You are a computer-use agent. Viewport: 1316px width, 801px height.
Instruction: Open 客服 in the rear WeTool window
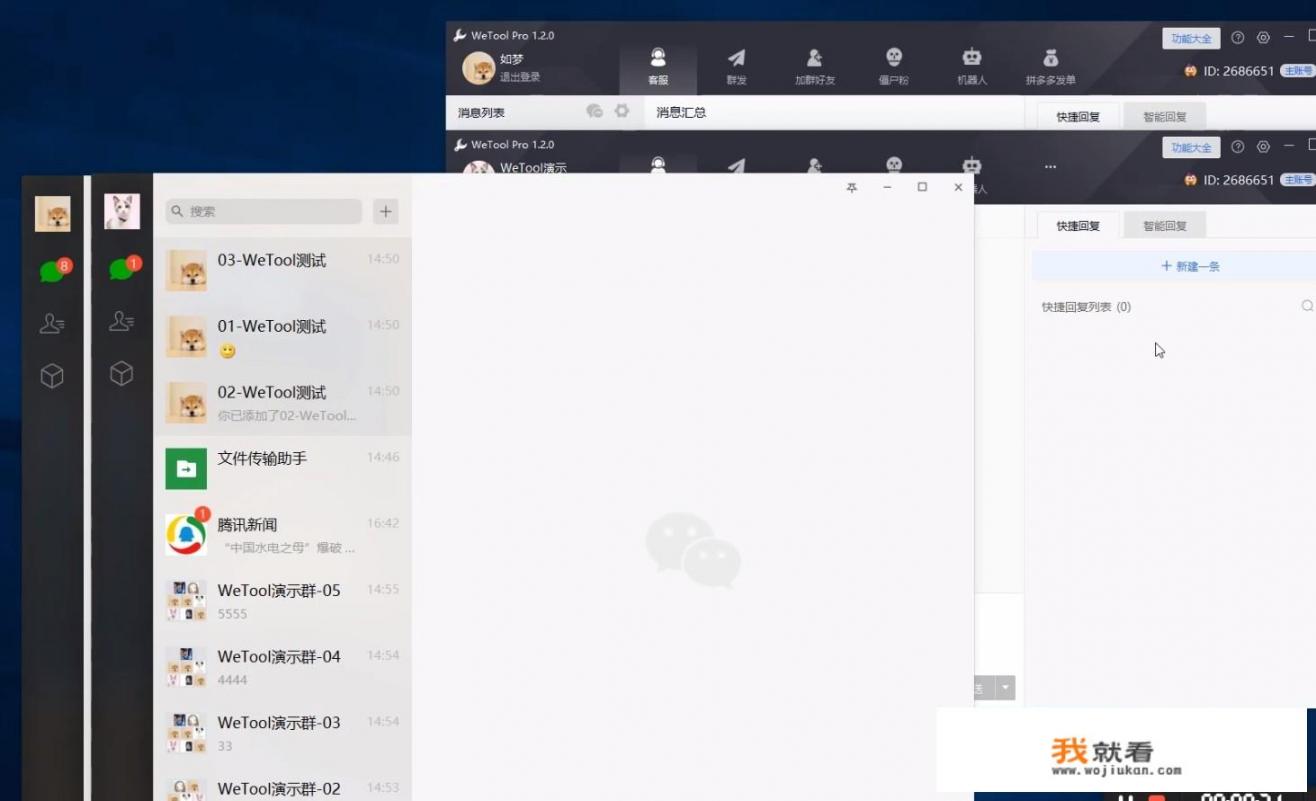658,66
